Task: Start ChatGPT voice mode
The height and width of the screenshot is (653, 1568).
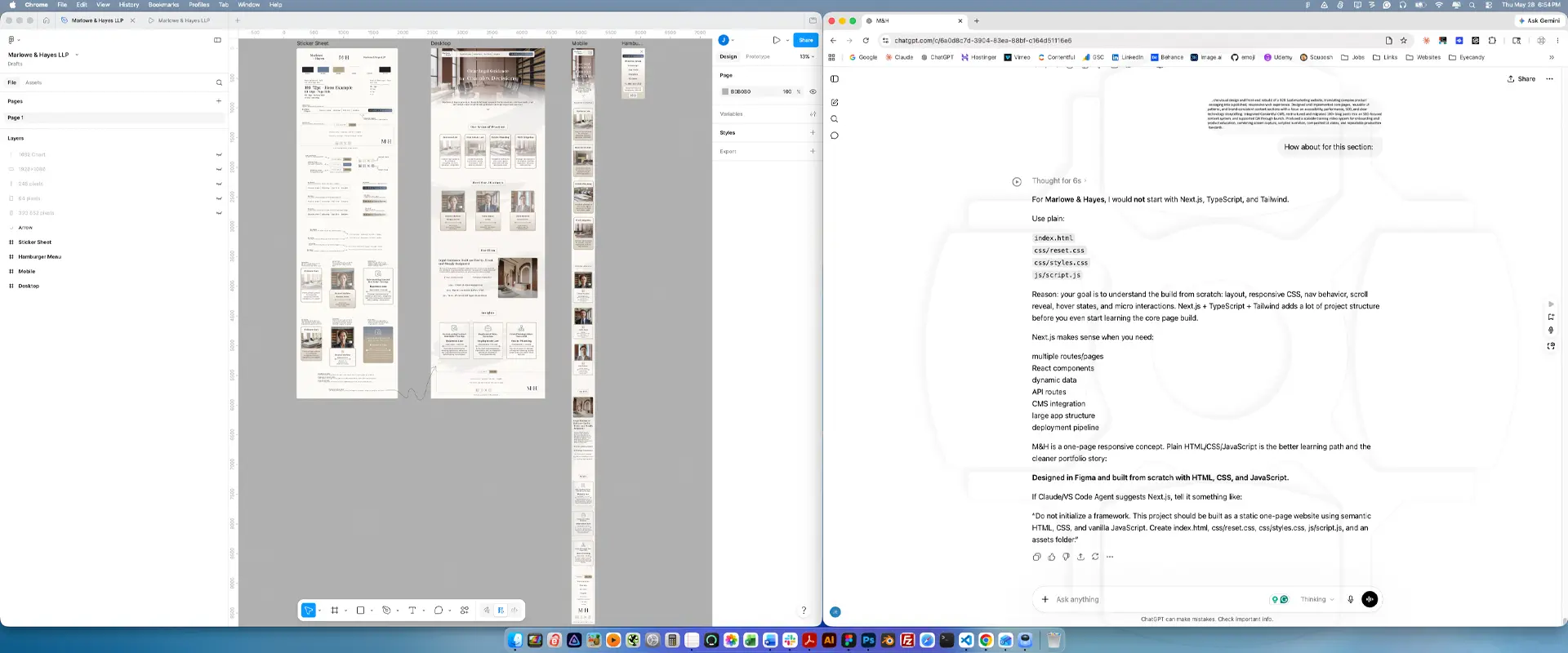Action: click(1370, 599)
